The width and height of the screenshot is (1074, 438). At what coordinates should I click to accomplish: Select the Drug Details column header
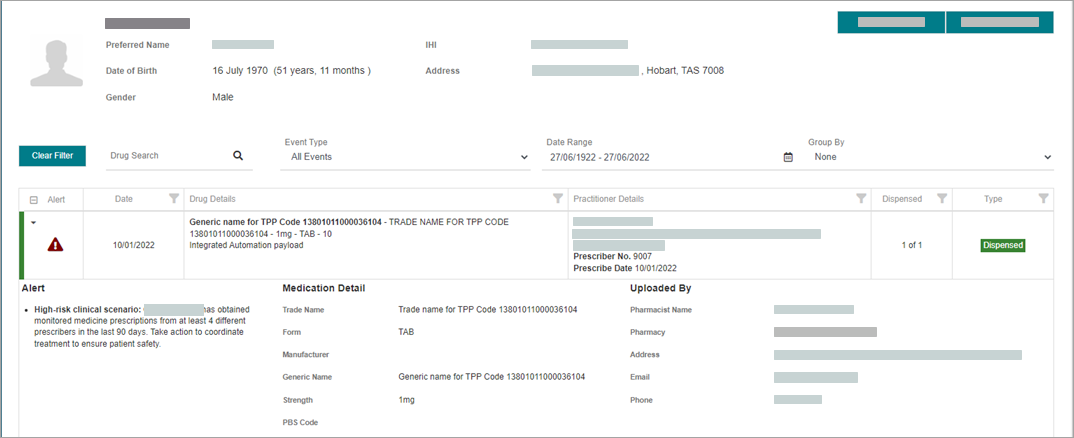(x=213, y=199)
